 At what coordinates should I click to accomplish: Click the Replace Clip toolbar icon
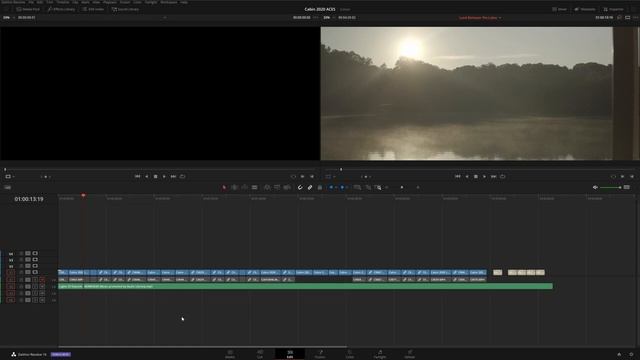287,187
